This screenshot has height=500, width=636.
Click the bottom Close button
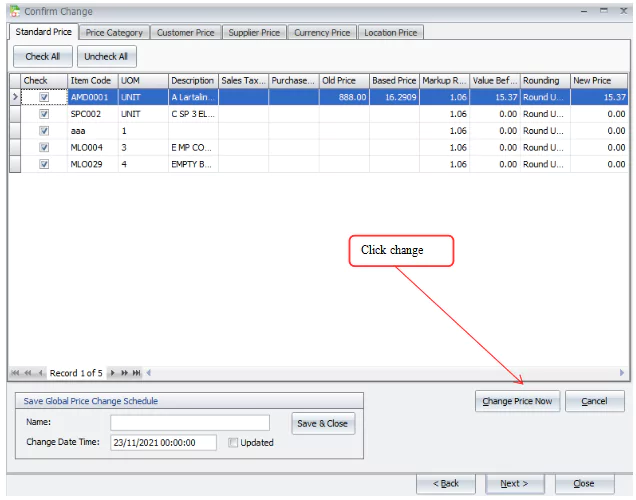(584, 483)
